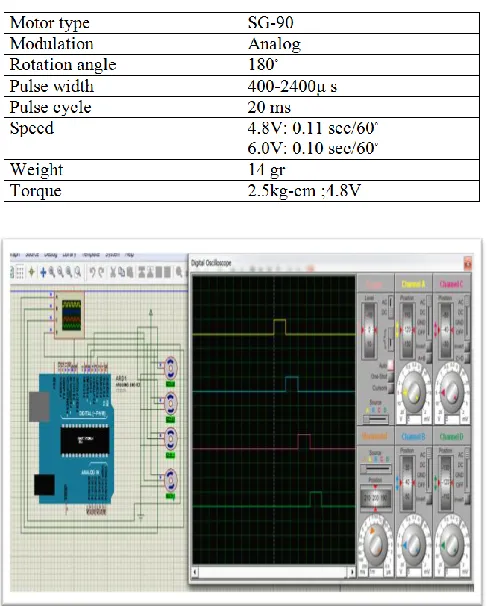Click the block copy icon
The height and width of the screenshot is (606, 488).
[x=141, y=272]
